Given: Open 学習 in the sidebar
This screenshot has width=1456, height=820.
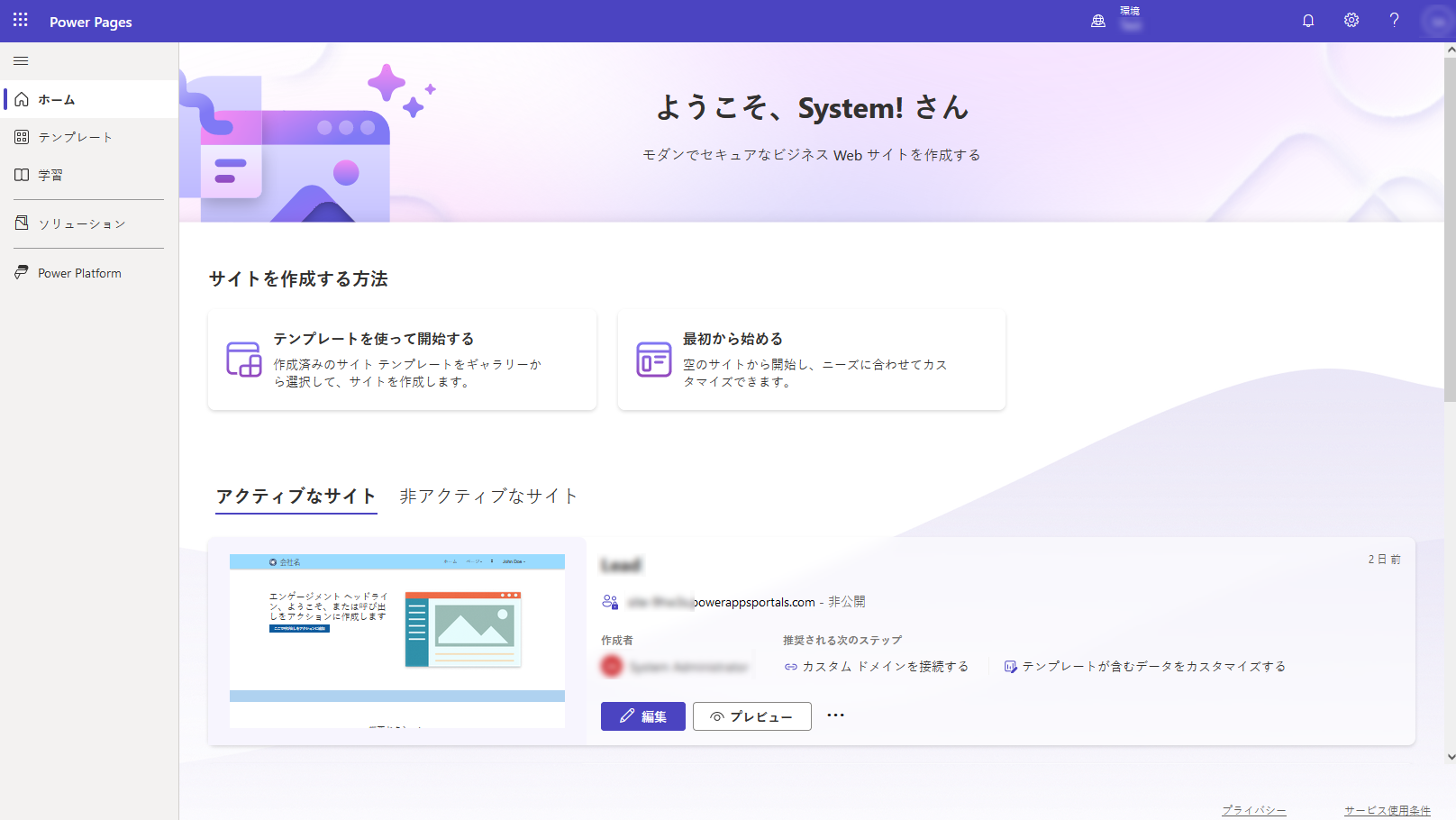Looking at the screenshot, I should 89,175.
